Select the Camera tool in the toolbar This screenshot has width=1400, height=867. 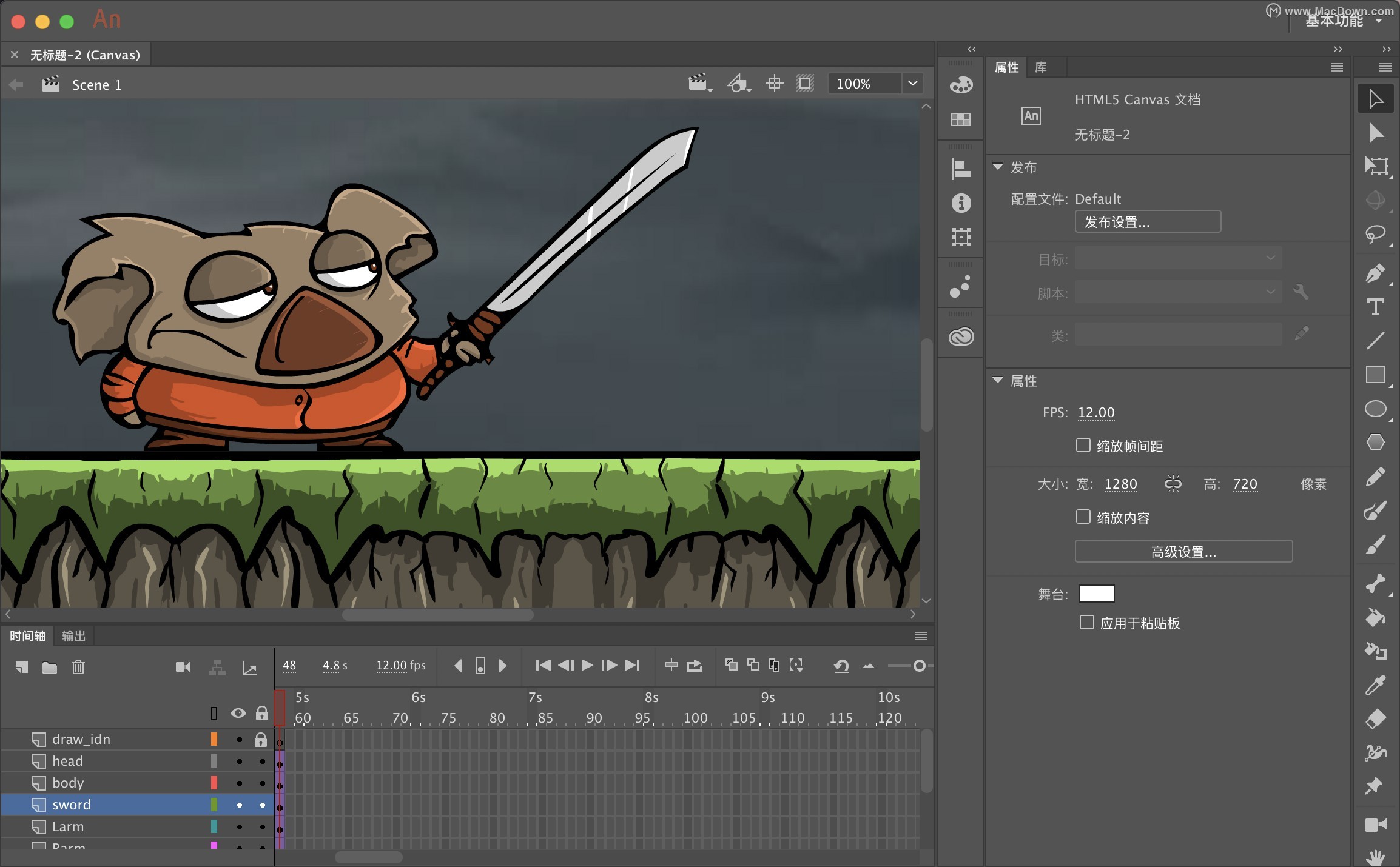pos(1375,825)
